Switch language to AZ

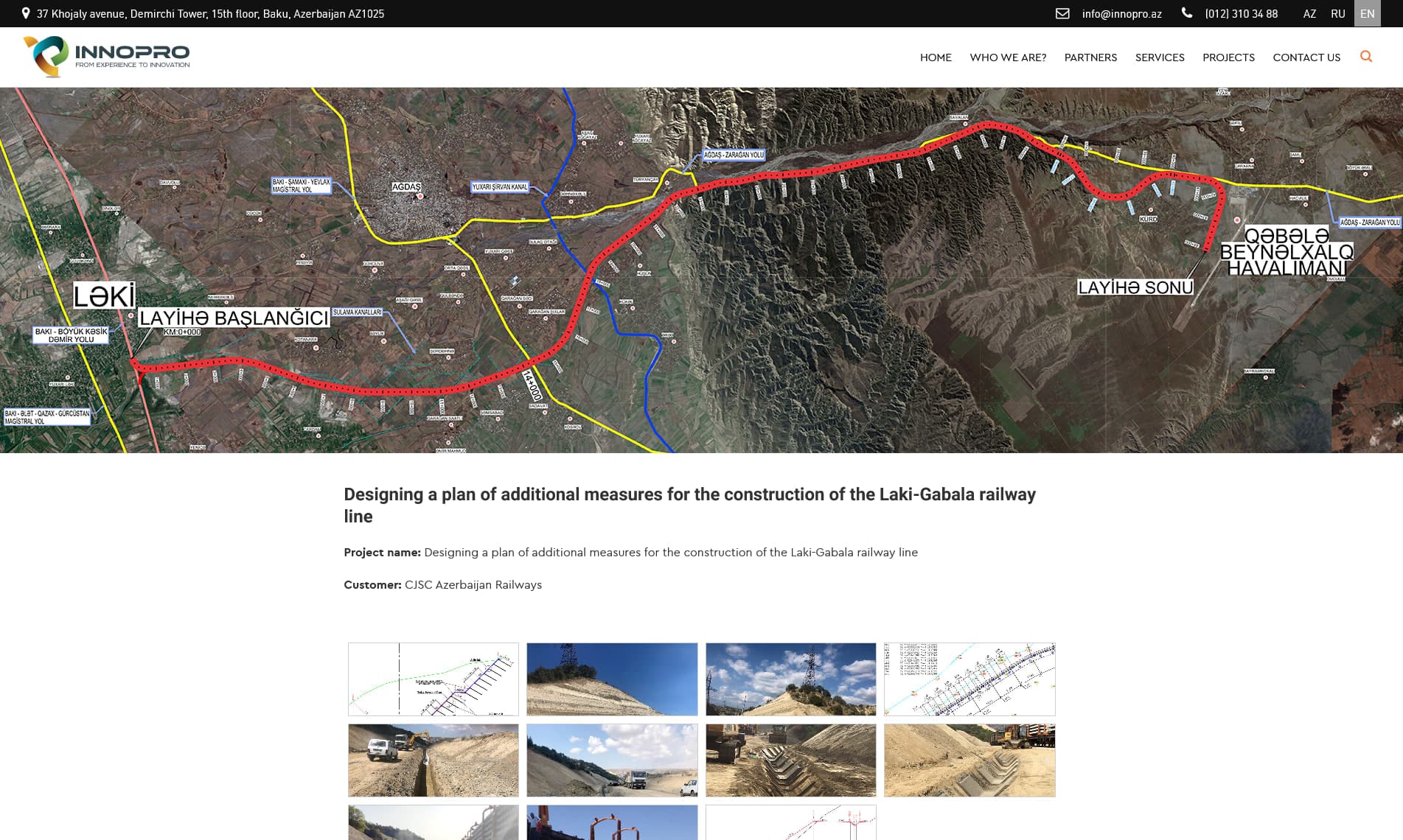[1309, 14]
